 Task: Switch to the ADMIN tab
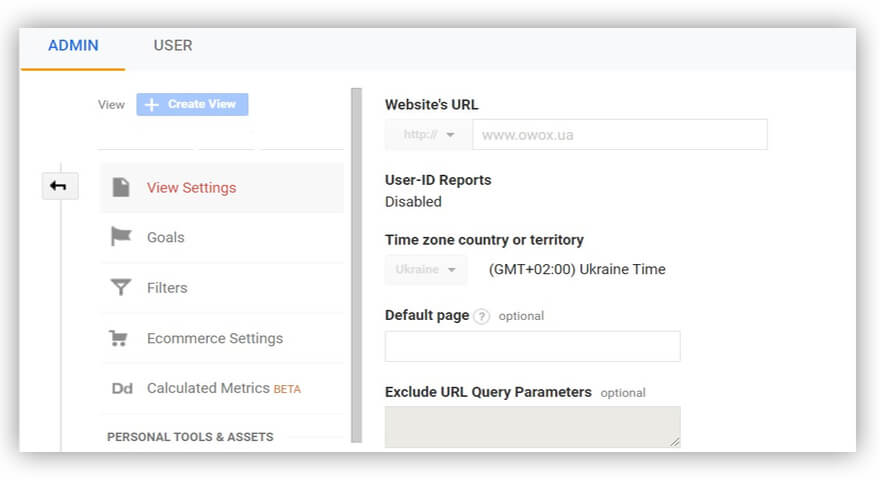point(73,45)
